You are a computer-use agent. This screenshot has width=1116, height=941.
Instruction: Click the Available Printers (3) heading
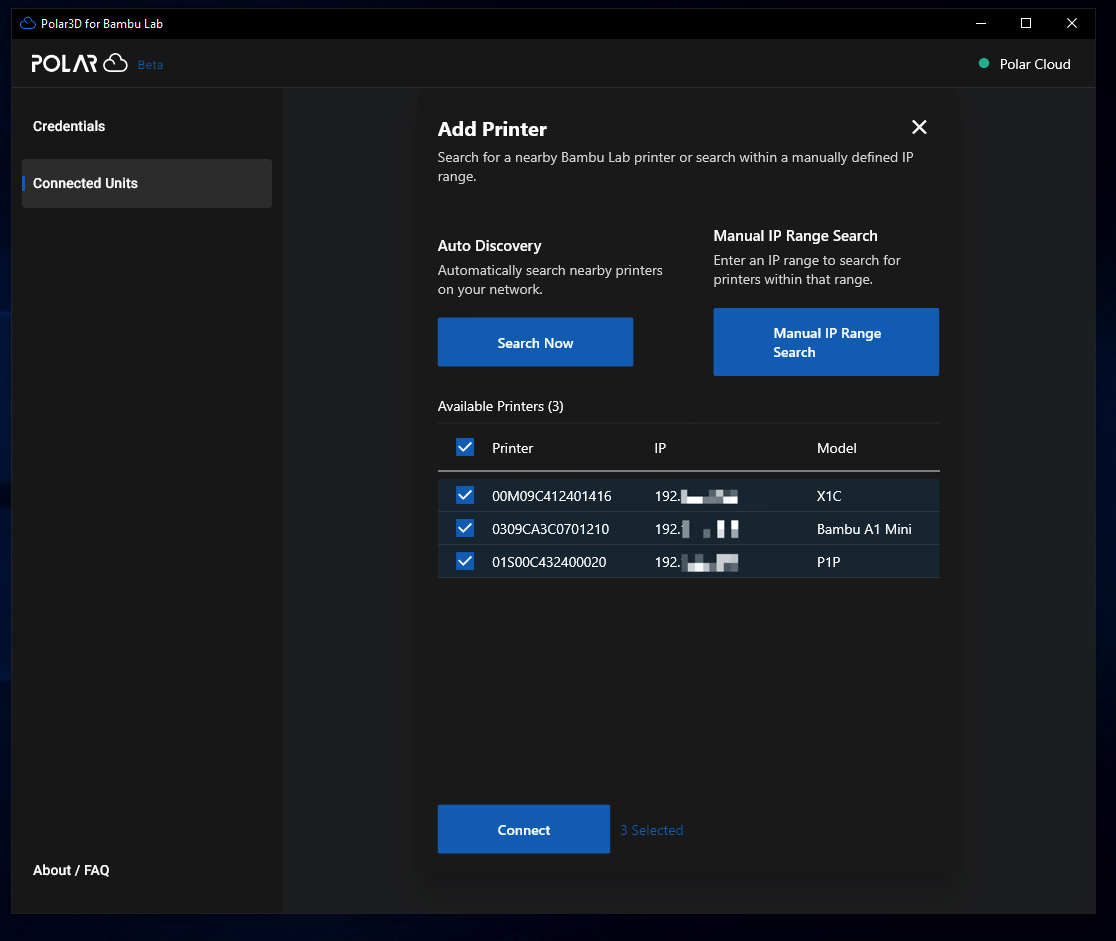pyautogui.click(x=500, y=406)
